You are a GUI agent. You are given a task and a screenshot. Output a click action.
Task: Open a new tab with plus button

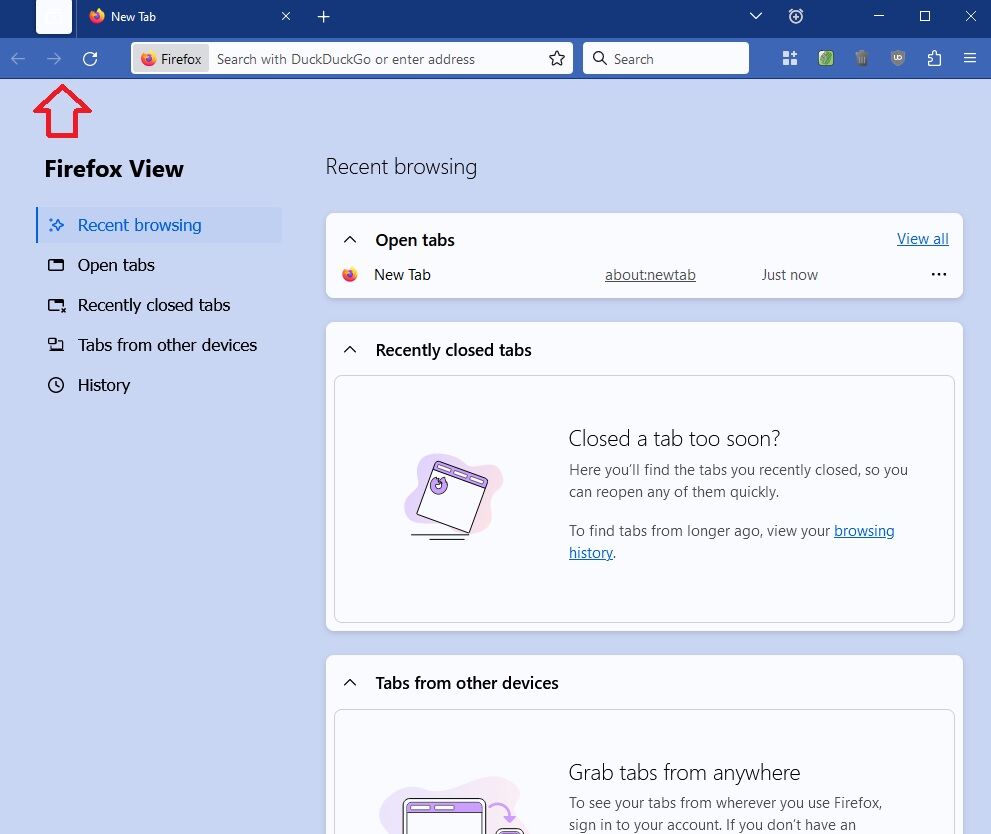coord(324,17)
